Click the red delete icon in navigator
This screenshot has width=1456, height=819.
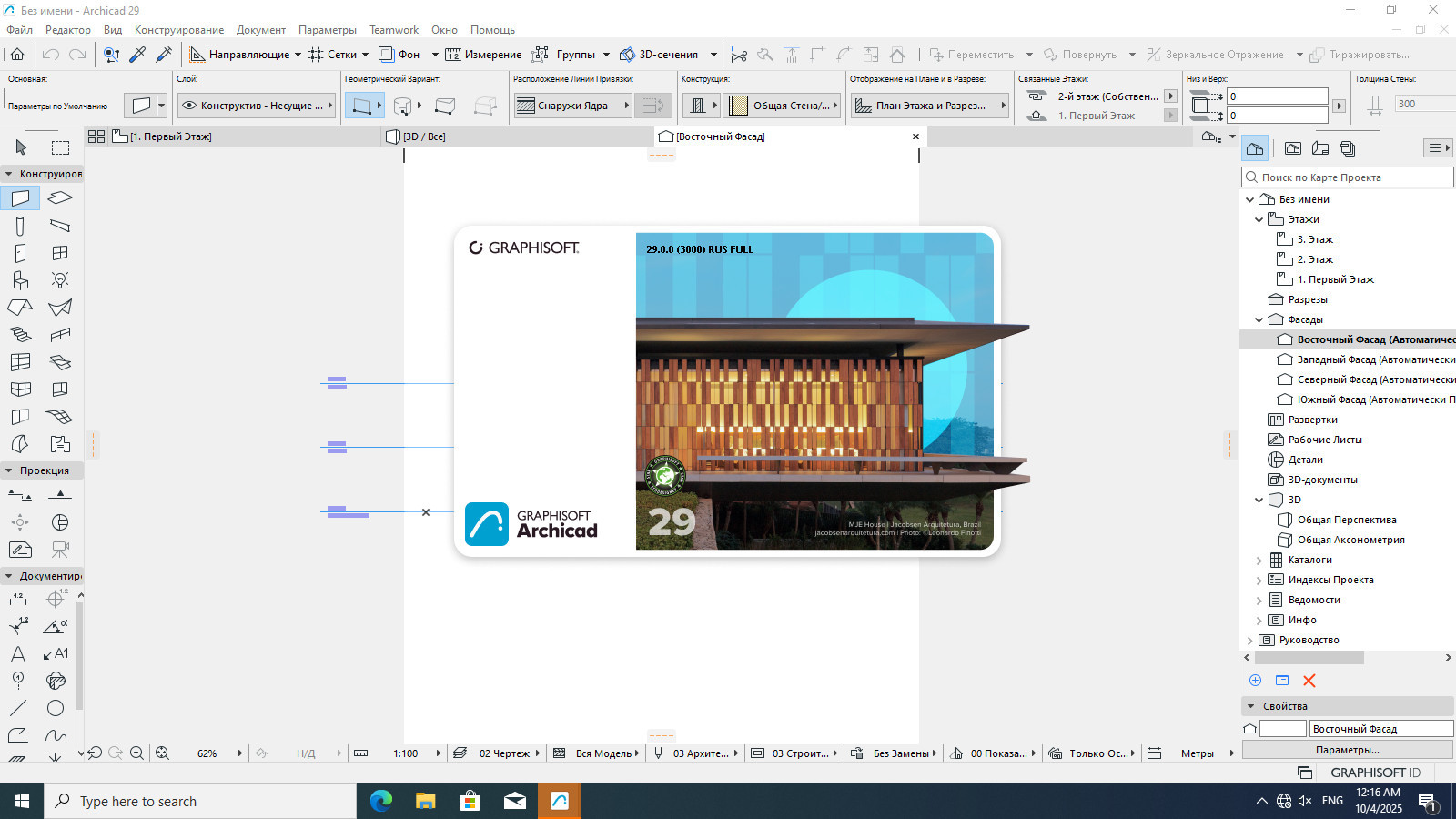(1309, 681)
